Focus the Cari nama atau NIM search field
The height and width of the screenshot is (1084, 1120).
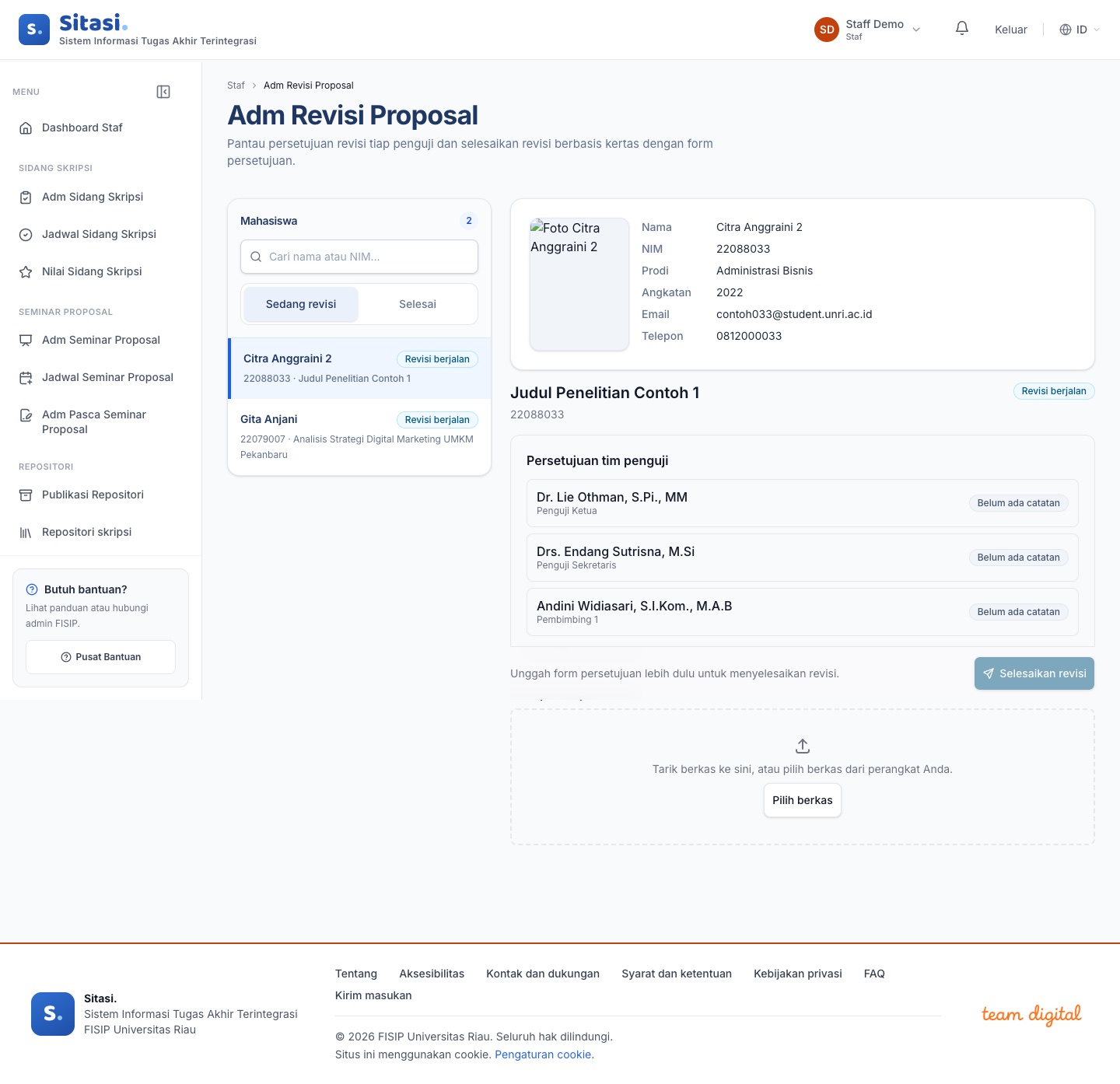359,257
